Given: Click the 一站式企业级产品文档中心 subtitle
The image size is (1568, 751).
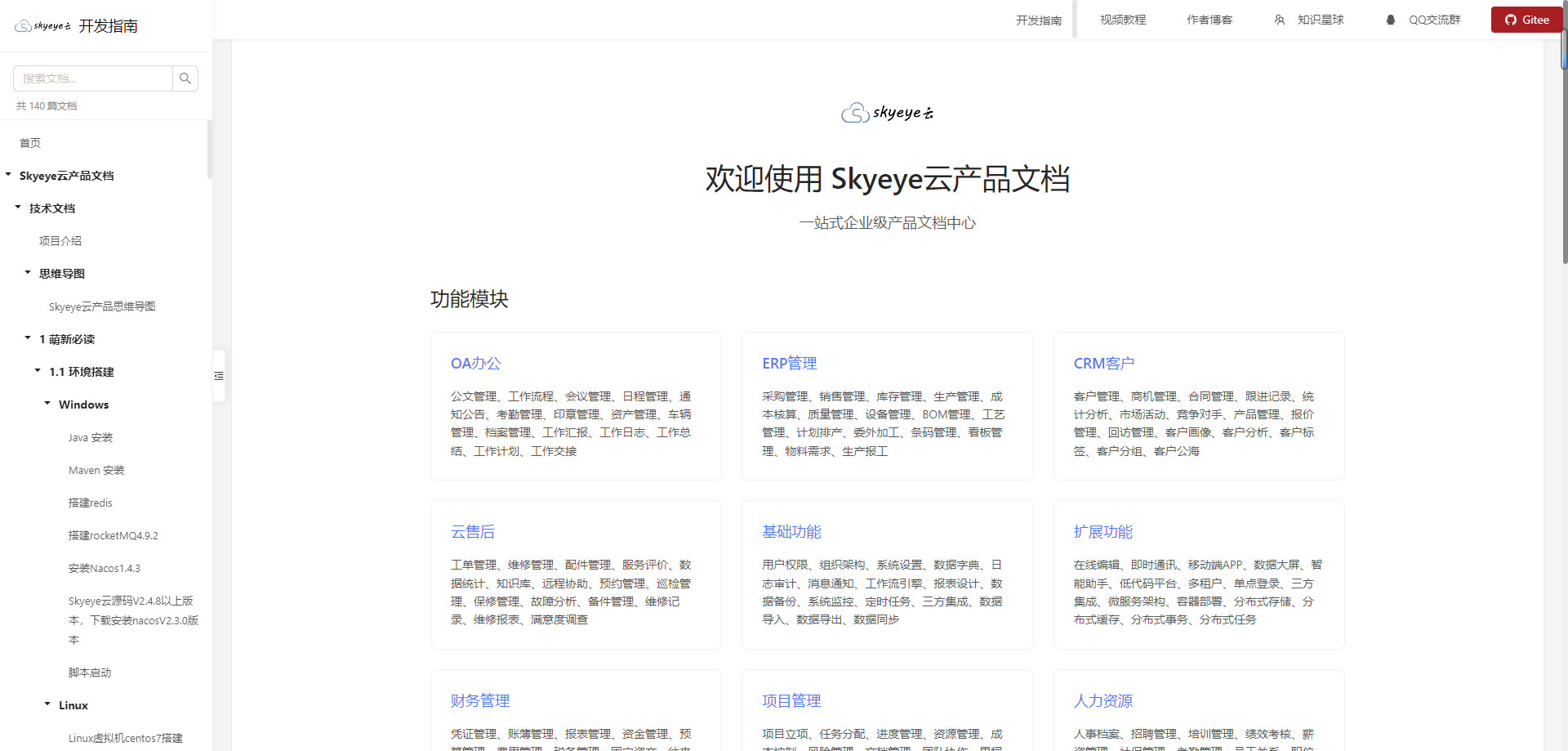Looking at the screenshot, I should pos(888,223).
